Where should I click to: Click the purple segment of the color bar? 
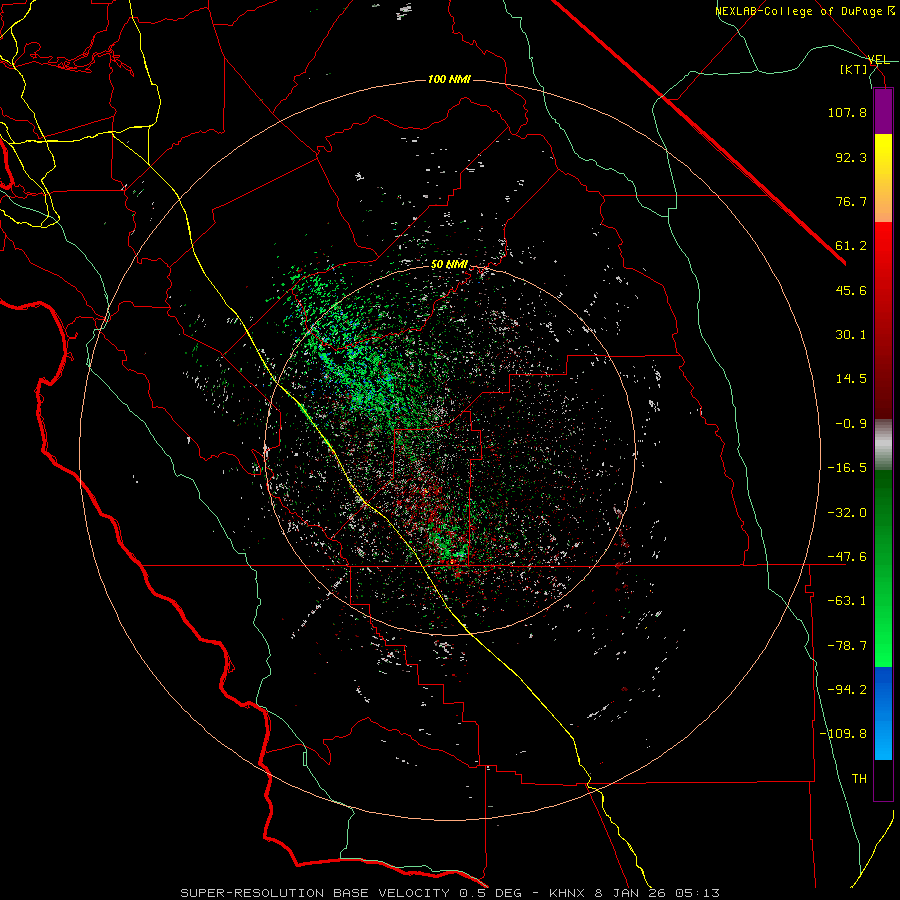(x=883, y=111)
